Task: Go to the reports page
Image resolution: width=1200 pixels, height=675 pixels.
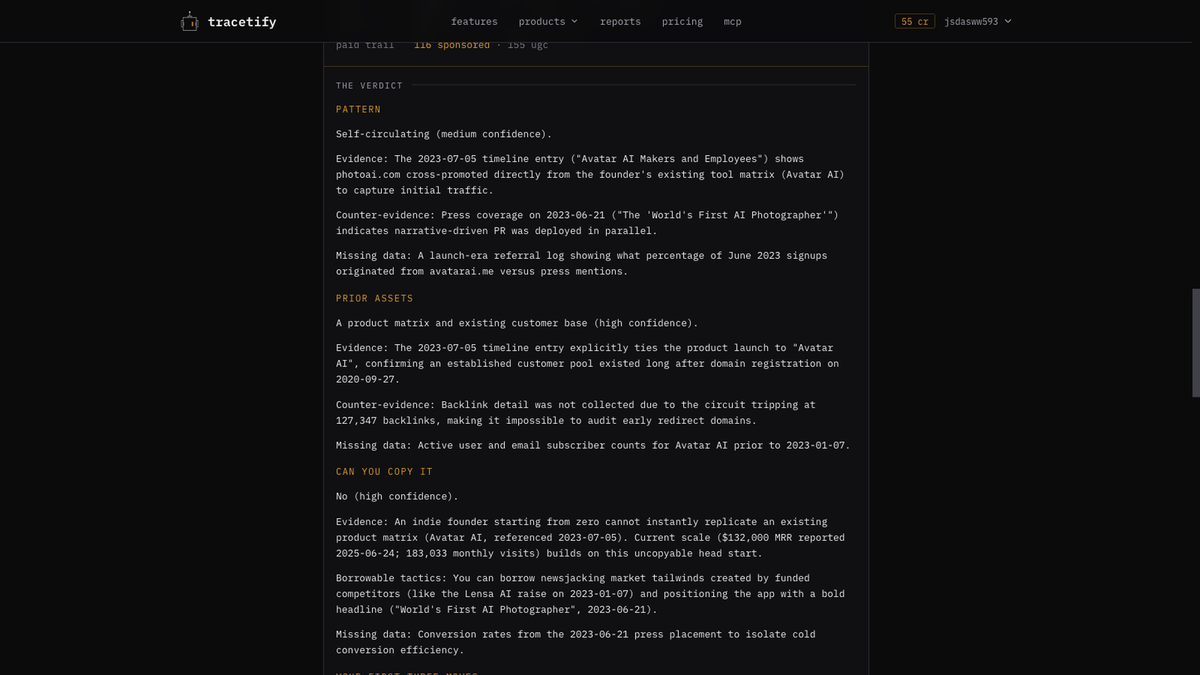Action: tap(620, 22)
